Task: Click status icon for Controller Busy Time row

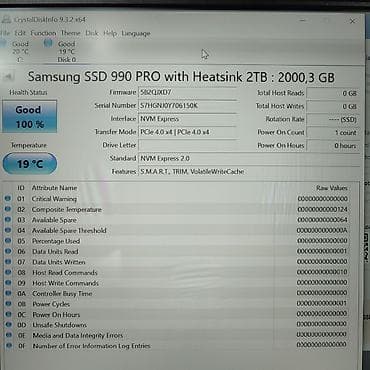Action: [x=9, y=293]
